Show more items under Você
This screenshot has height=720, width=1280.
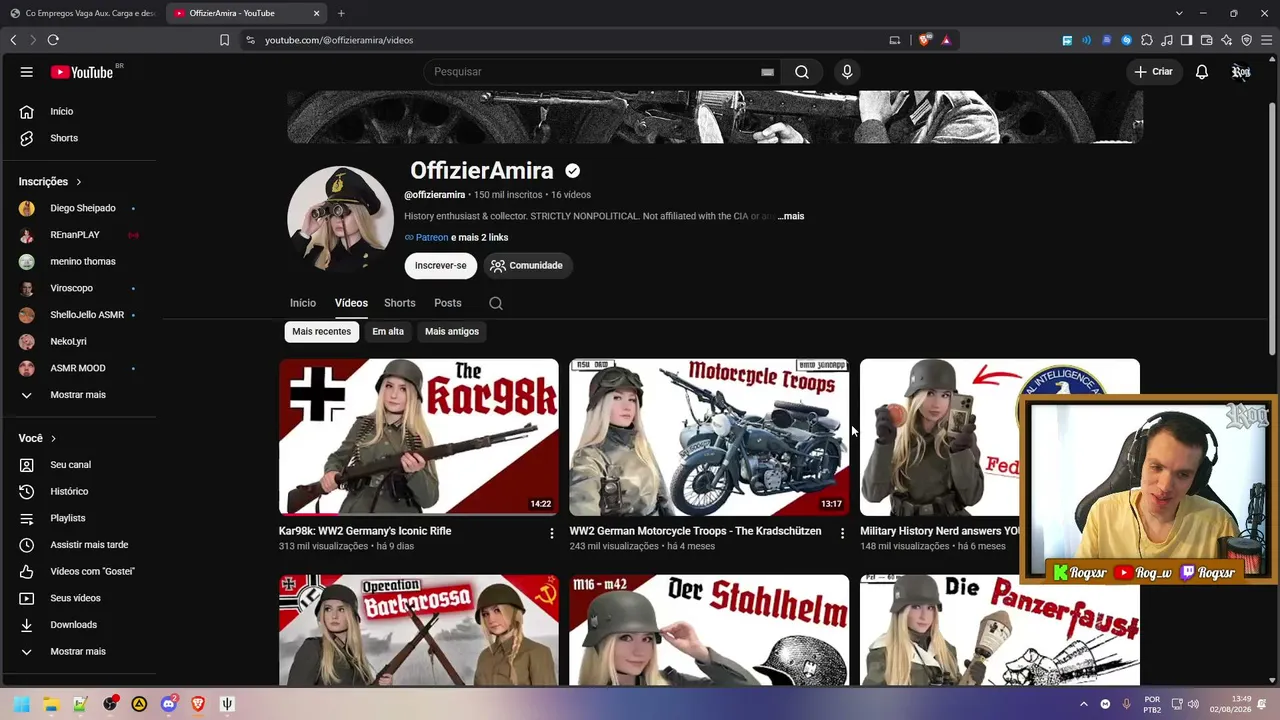coord(78,652)
